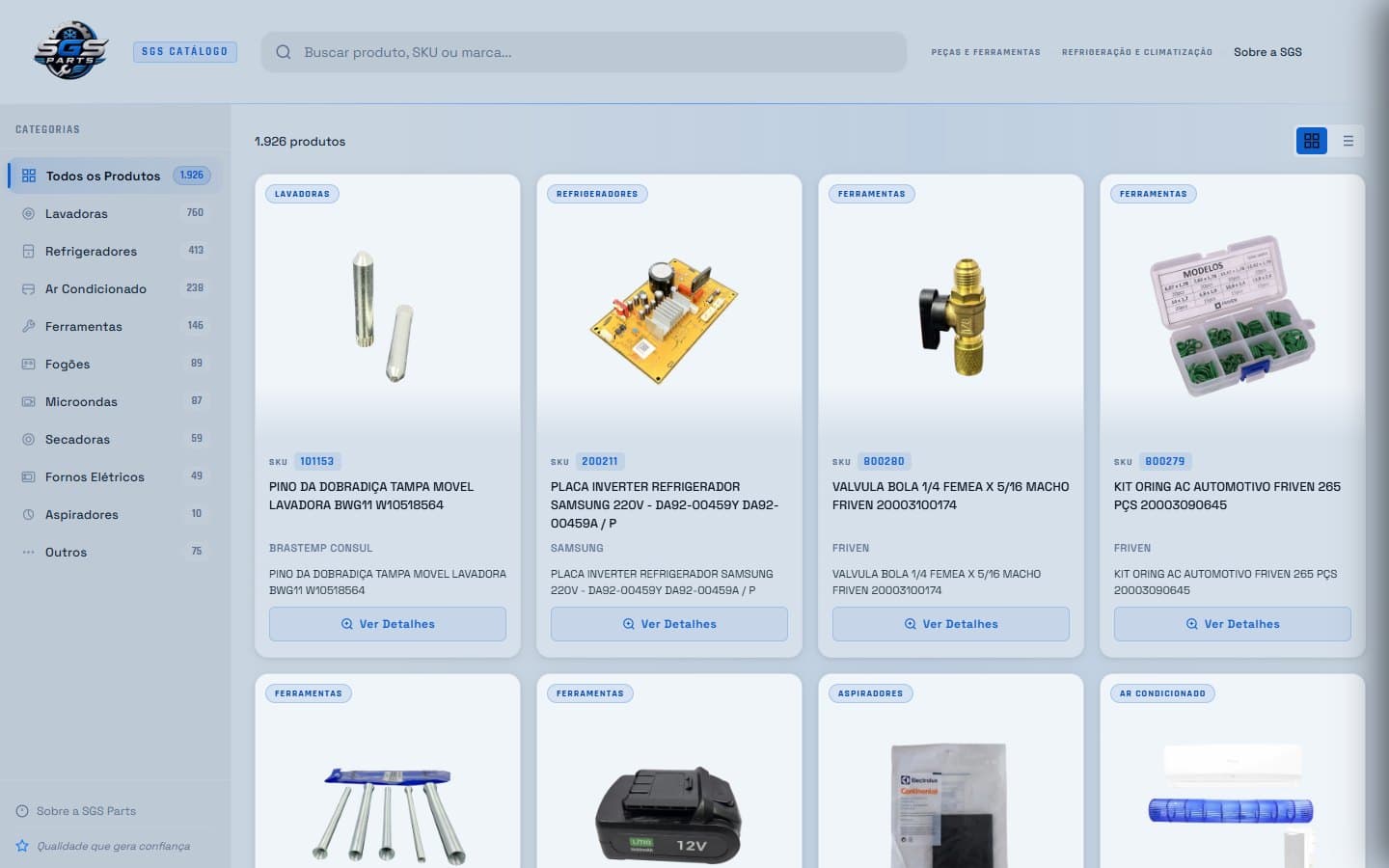Select the Ar Condicionado category label
The width and height of the screenshot is (1389, 868).
click(x=95, y=288)
